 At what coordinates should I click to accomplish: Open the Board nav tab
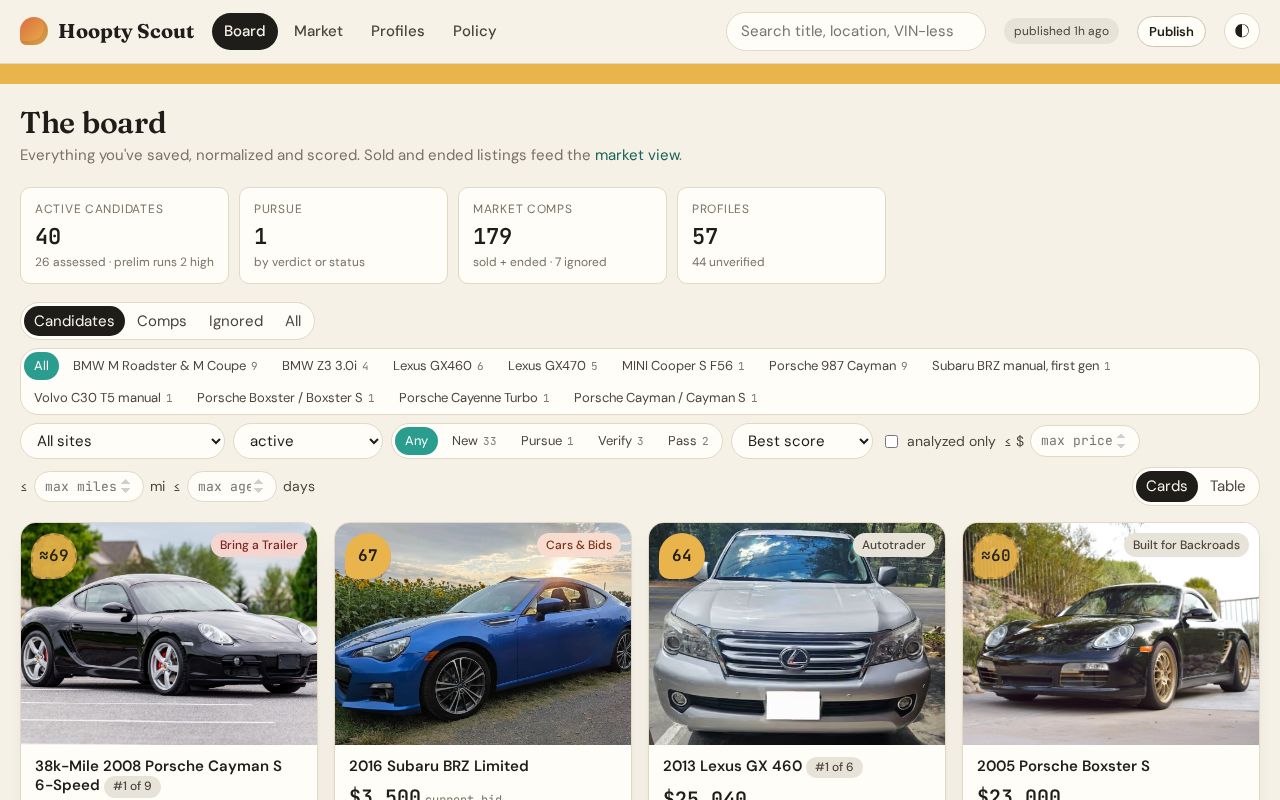[245, 31]
